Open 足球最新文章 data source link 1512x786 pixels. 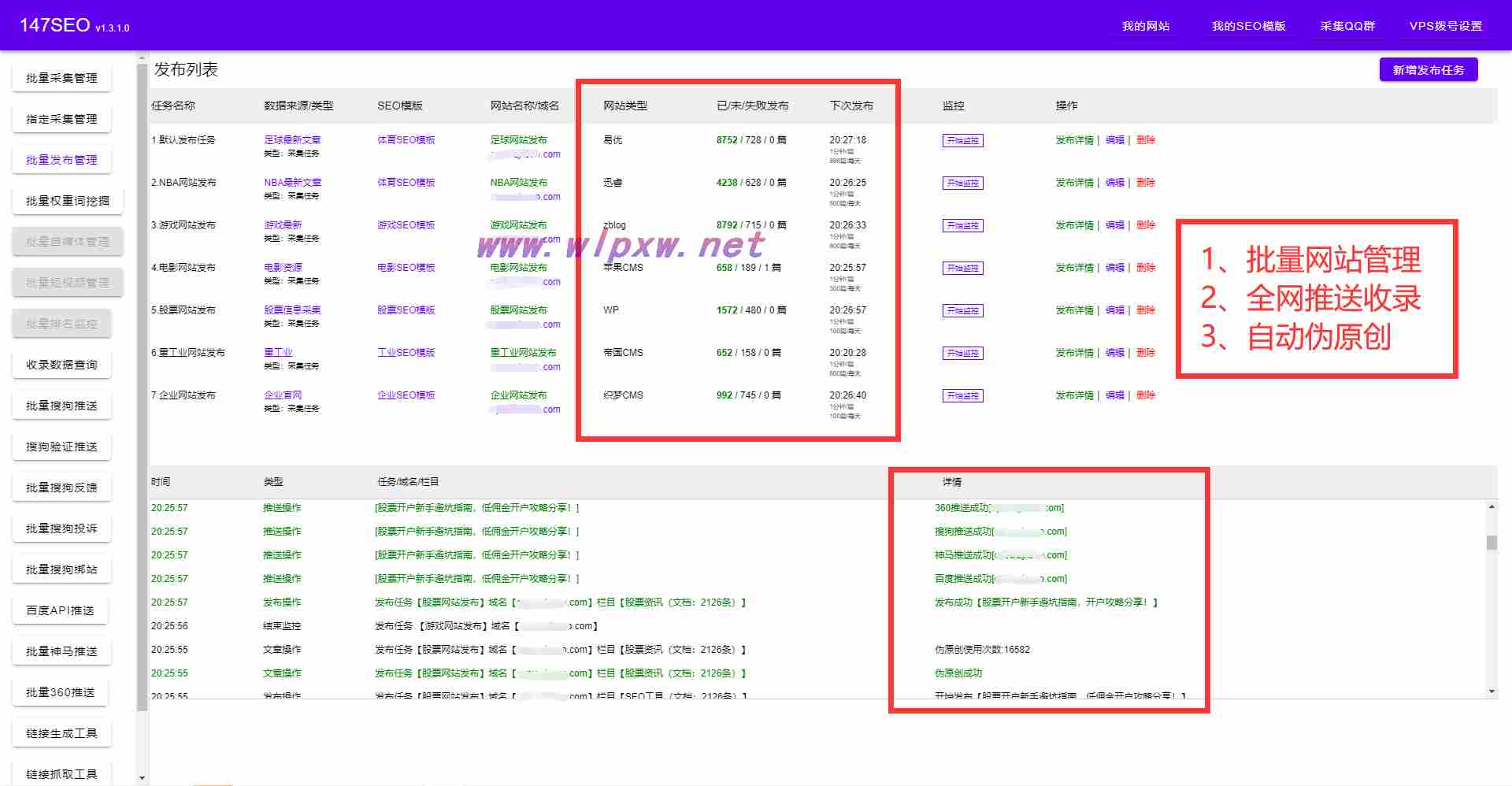point(292,140)
